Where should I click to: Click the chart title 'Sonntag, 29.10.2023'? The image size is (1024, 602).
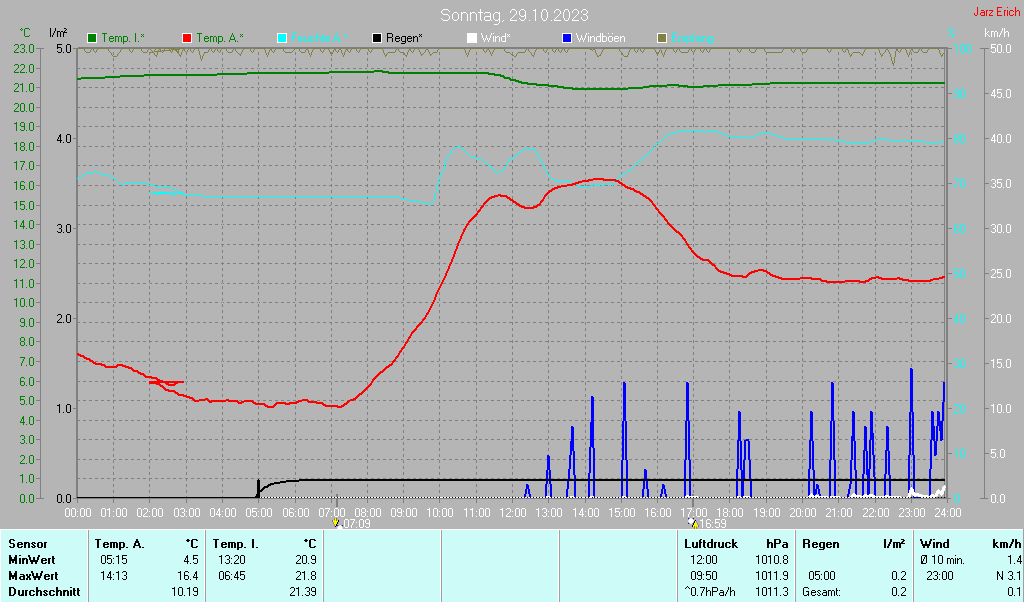point(514,15)
